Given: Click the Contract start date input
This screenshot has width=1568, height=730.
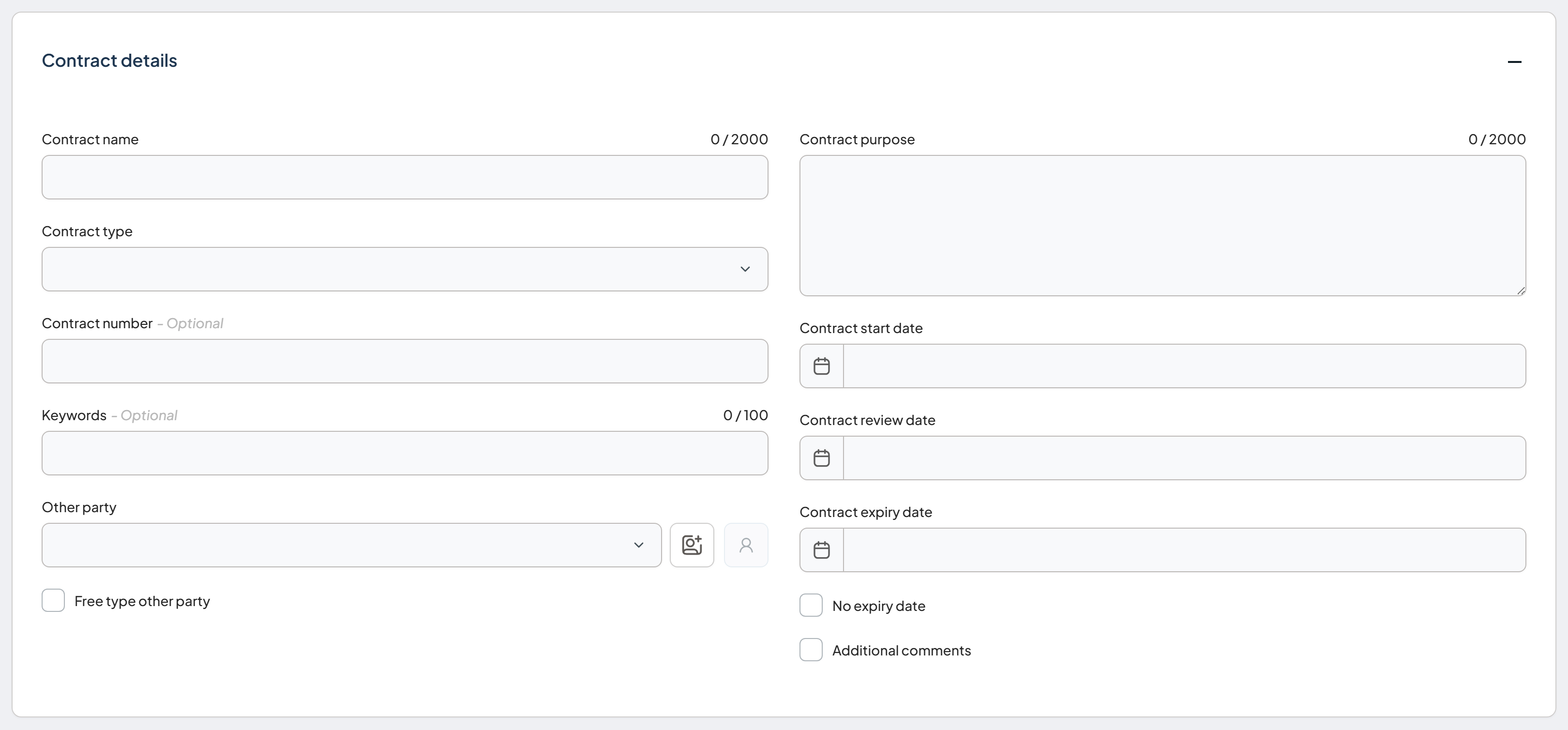Looking at the screenshot, I should 1185,366.
